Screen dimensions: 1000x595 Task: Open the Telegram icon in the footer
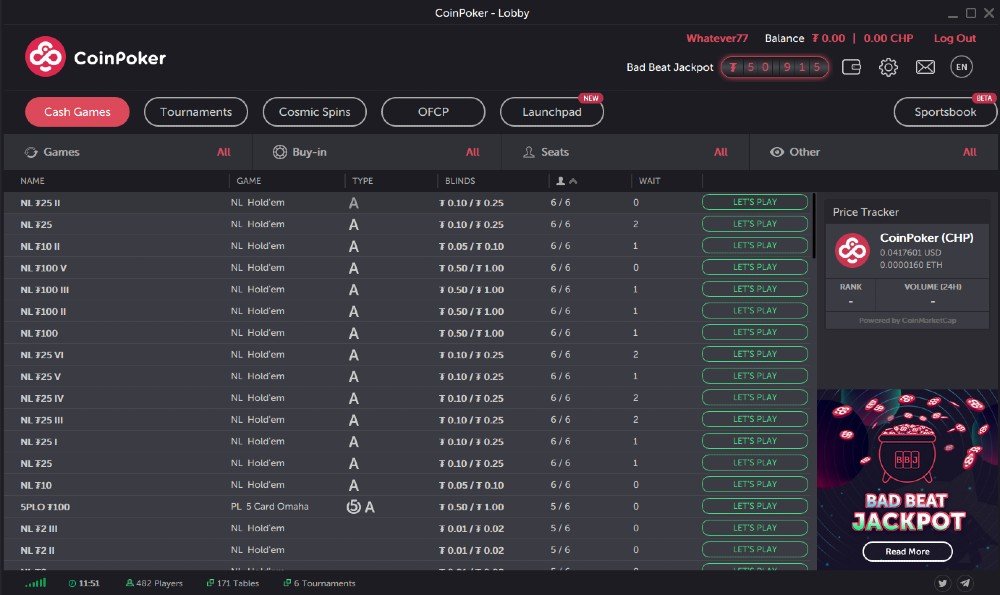click(966, 583)
